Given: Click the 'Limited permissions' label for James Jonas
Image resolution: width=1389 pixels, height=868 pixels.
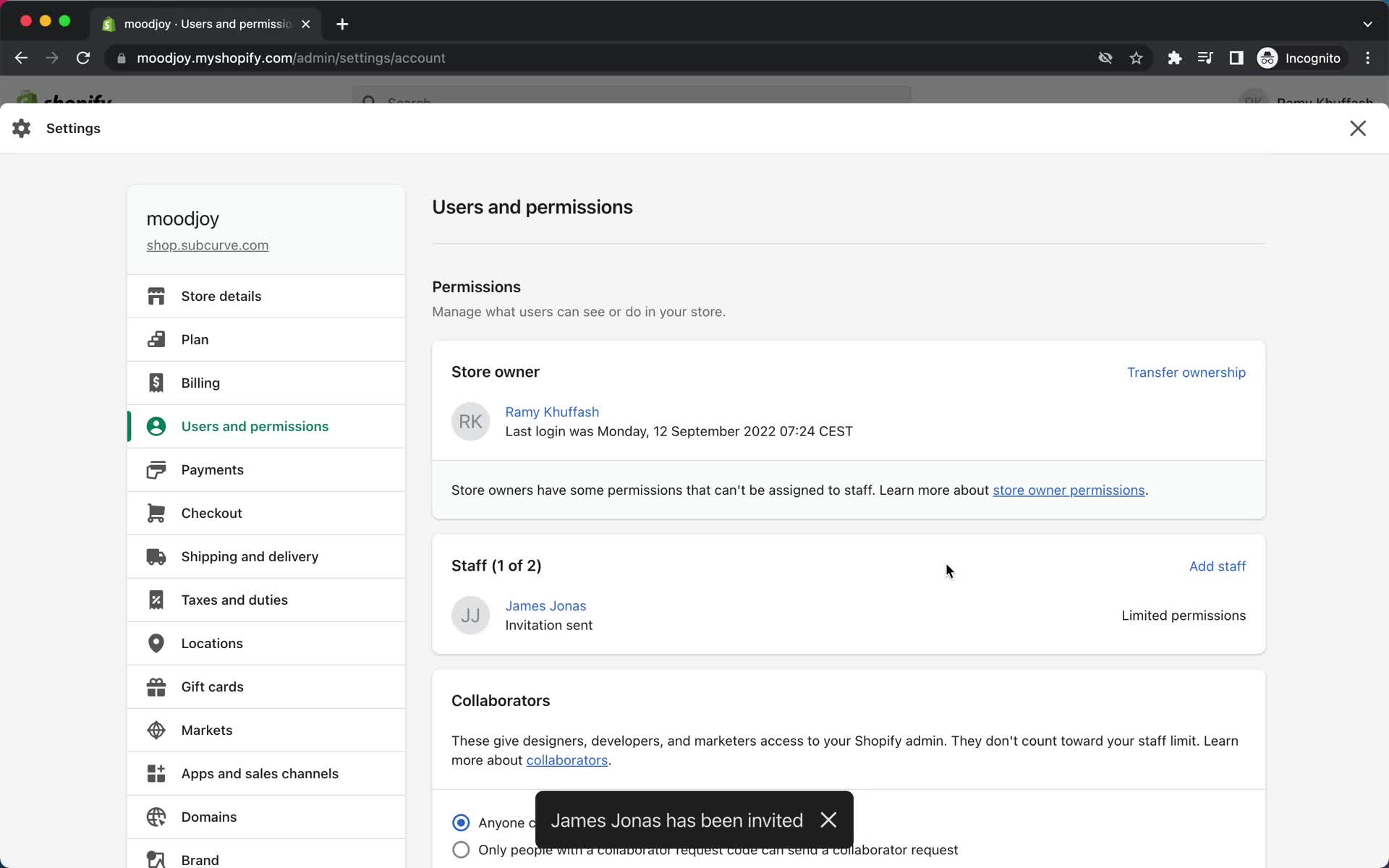Looking at the screenshot, I should pyautogui.click(x=1184, y=616).
